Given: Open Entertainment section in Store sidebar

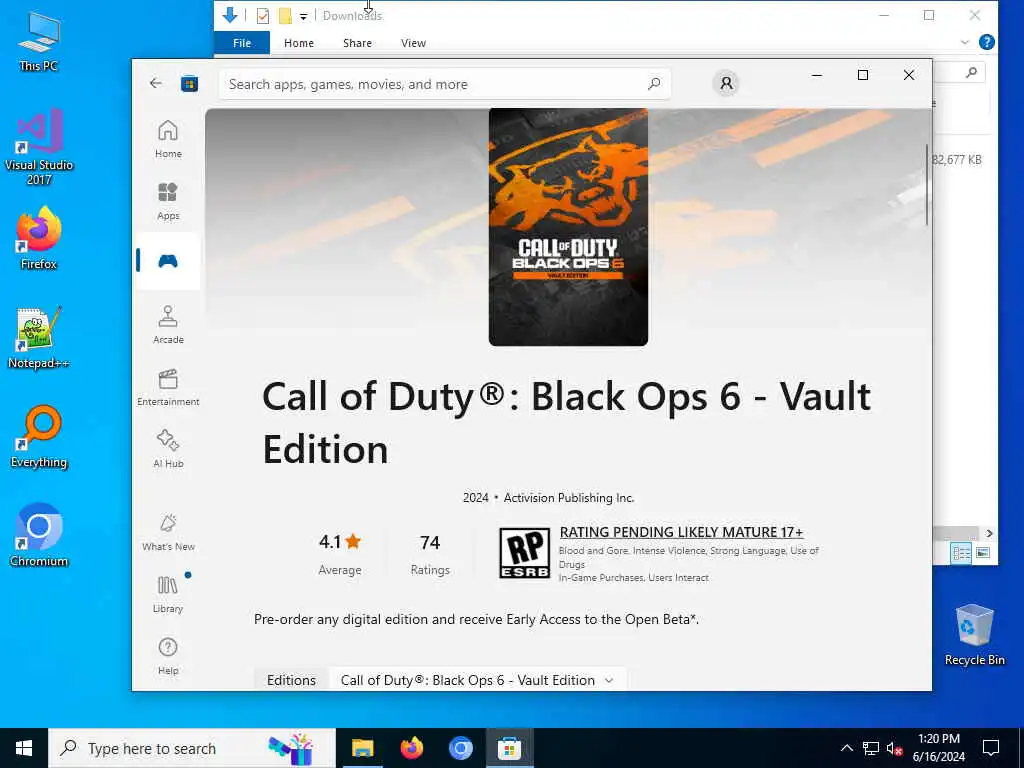Looking at the screenshot, I should [168, 387].
